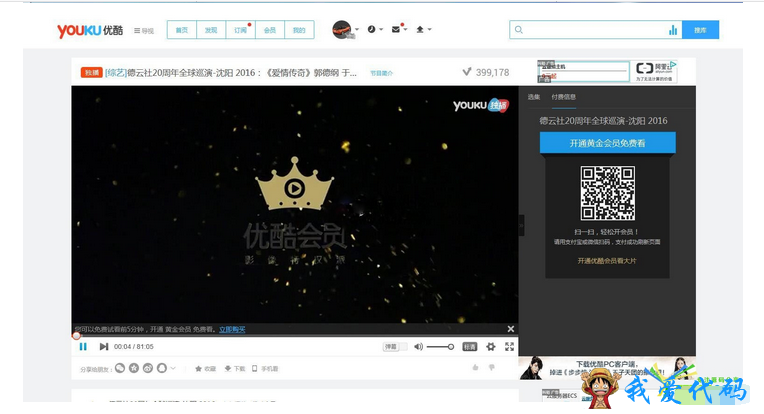Open 开通优酷会员看大片 link
This screenshot has height=414, width=764.
tap(607, 261)
